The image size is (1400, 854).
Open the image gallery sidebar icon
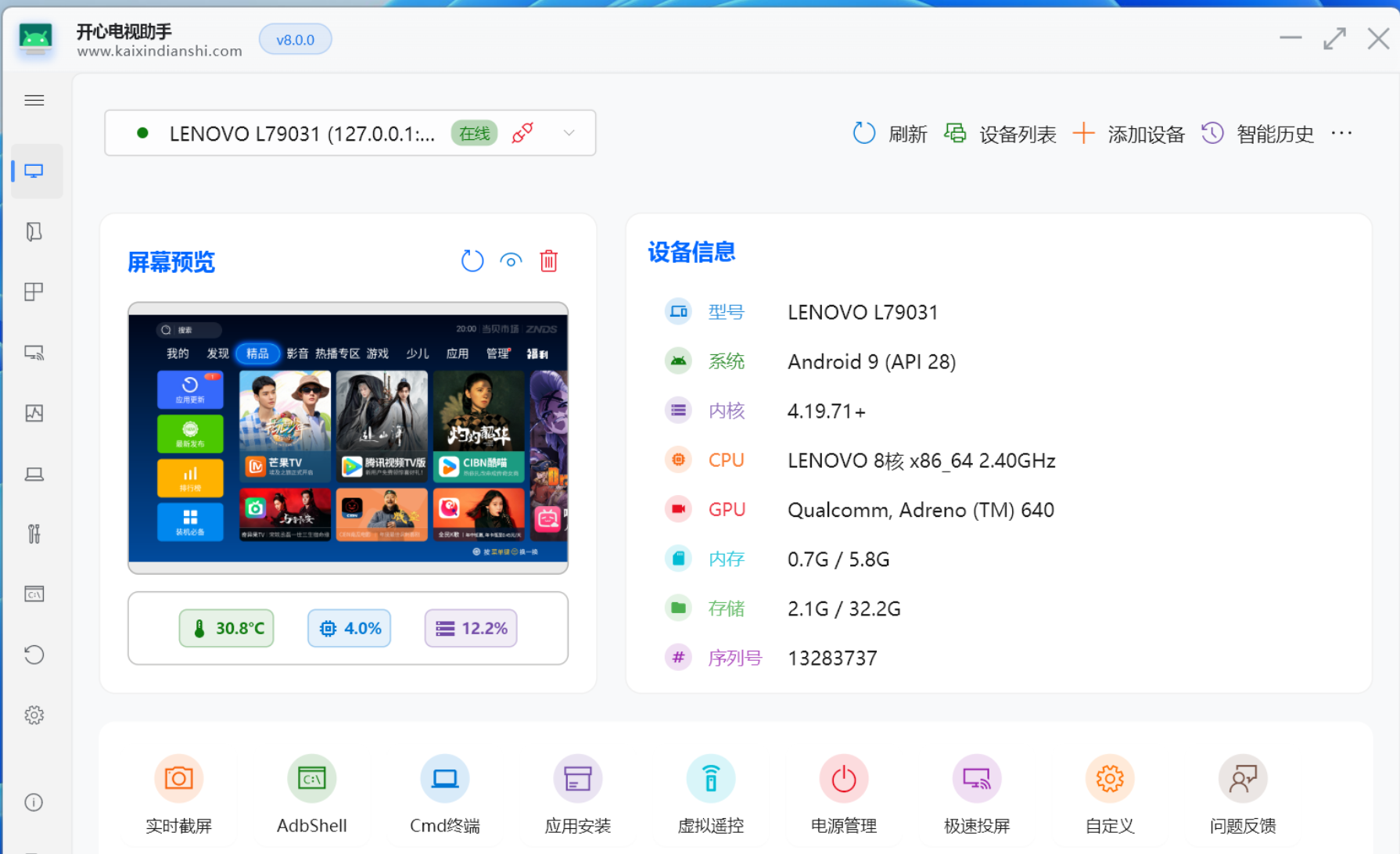[x=34, y=413]
